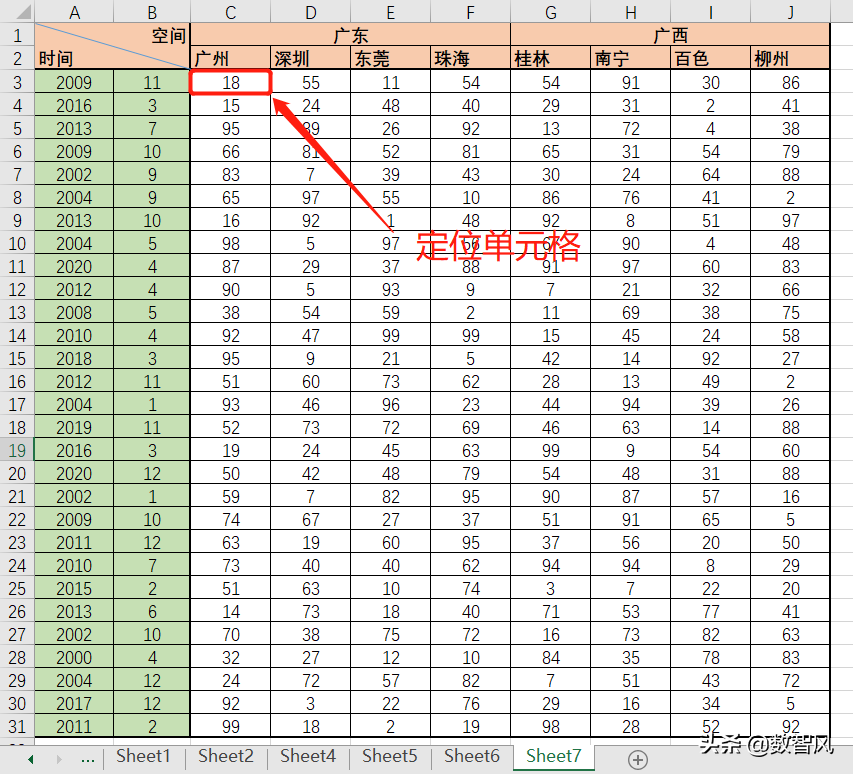Click the 2009 cell in row 3
853x774 pixels.
tap(74, 81)
